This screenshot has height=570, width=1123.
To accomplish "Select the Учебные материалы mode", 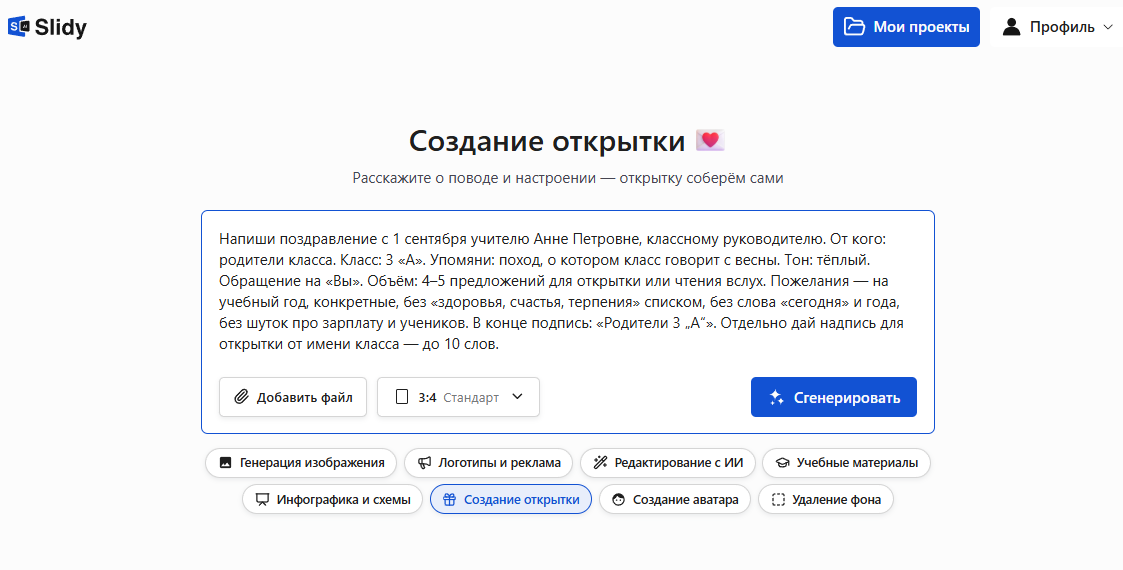I will 847,463.
